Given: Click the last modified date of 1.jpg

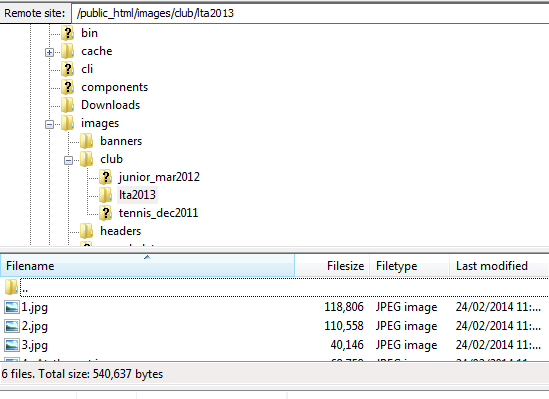Looking at the screenshot, I should 498,307.
